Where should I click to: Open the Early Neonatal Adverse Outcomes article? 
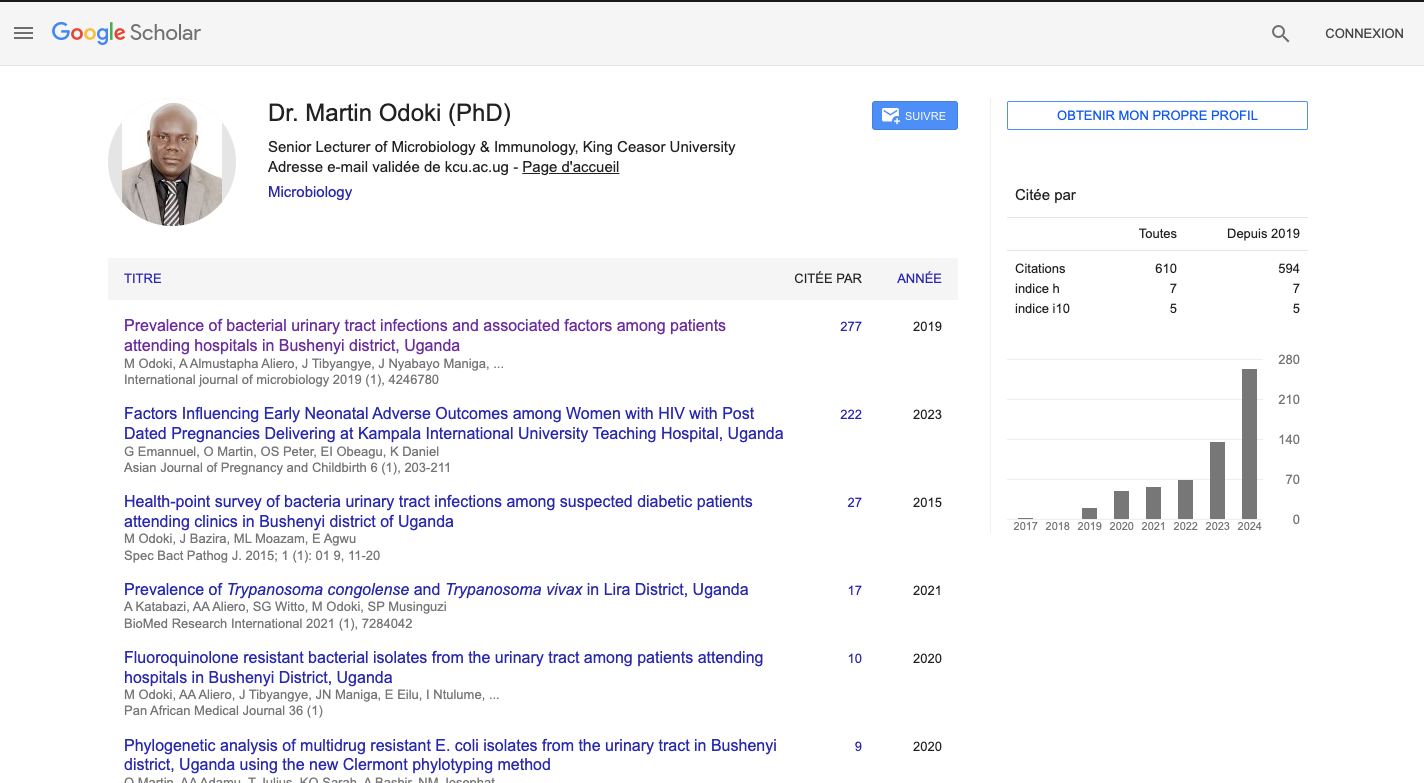[x=452, y=423]
